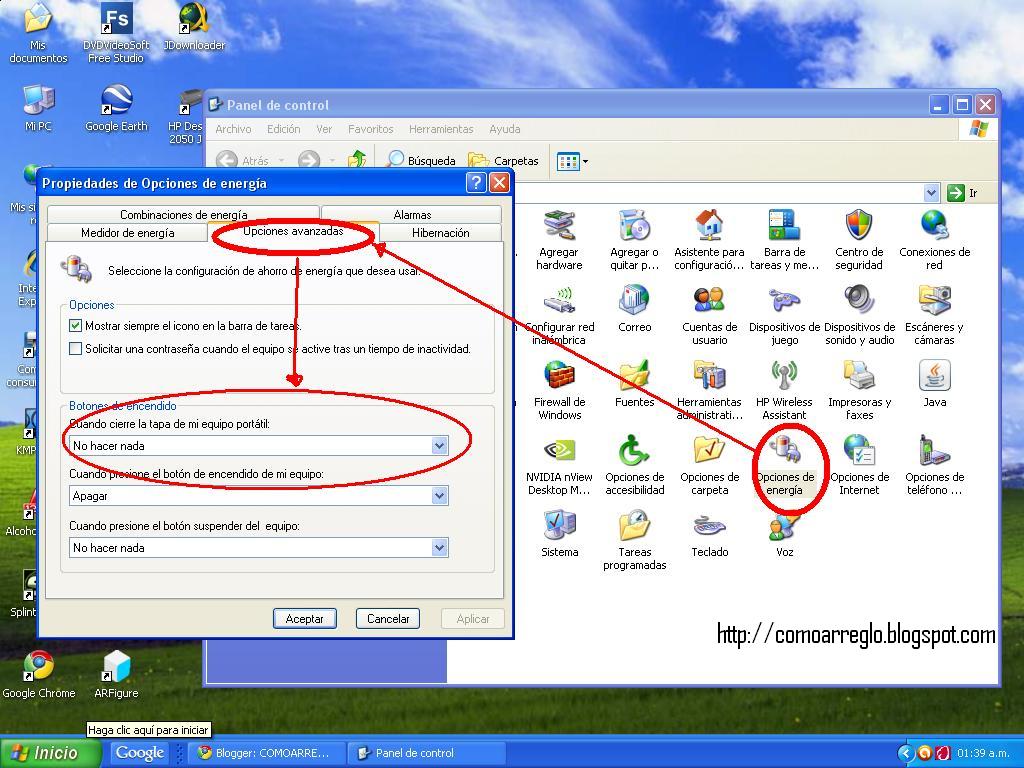Open Tareas programadas icon

(634, 526)
